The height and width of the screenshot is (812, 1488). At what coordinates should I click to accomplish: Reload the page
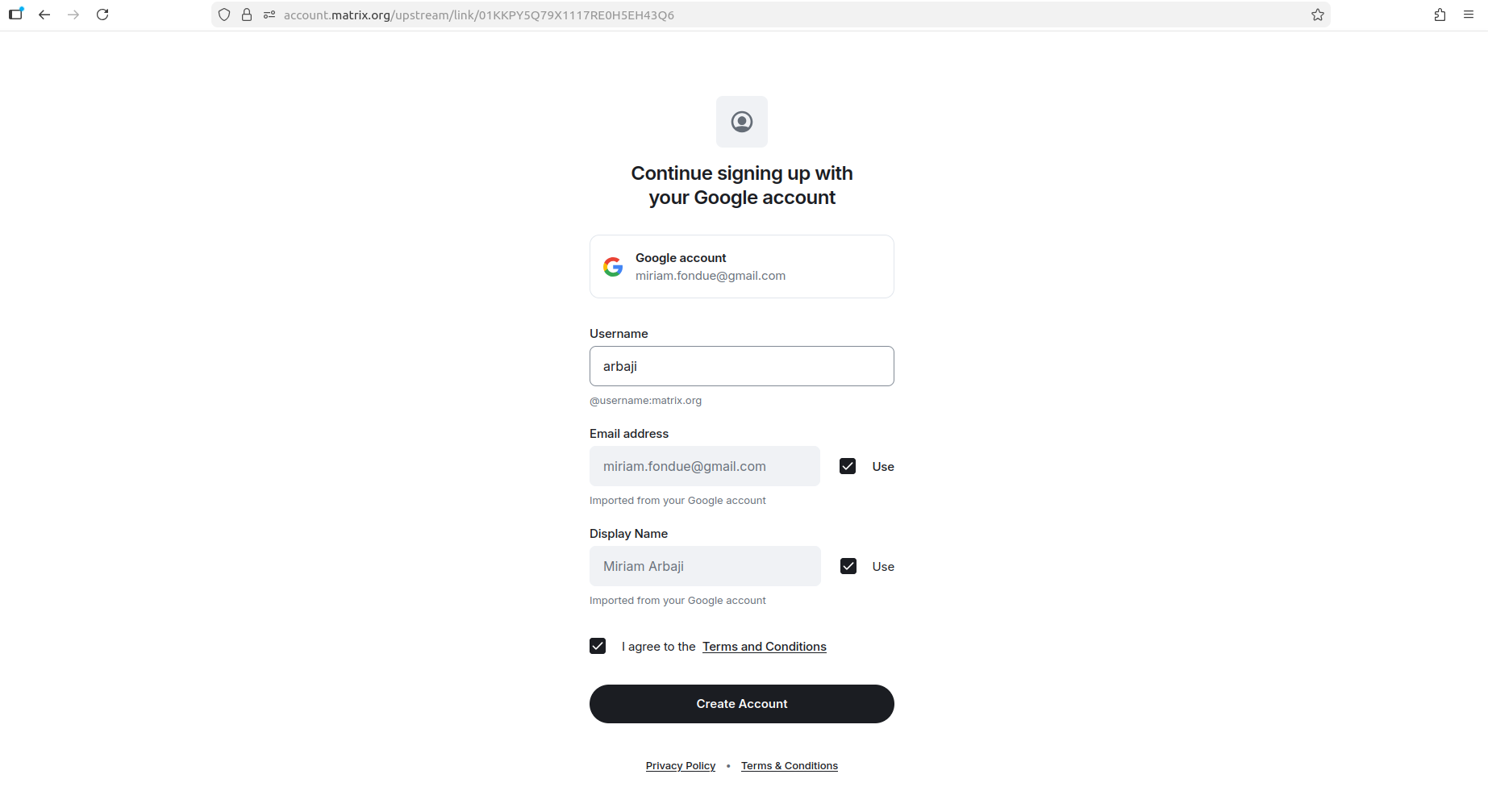(102, 15)
